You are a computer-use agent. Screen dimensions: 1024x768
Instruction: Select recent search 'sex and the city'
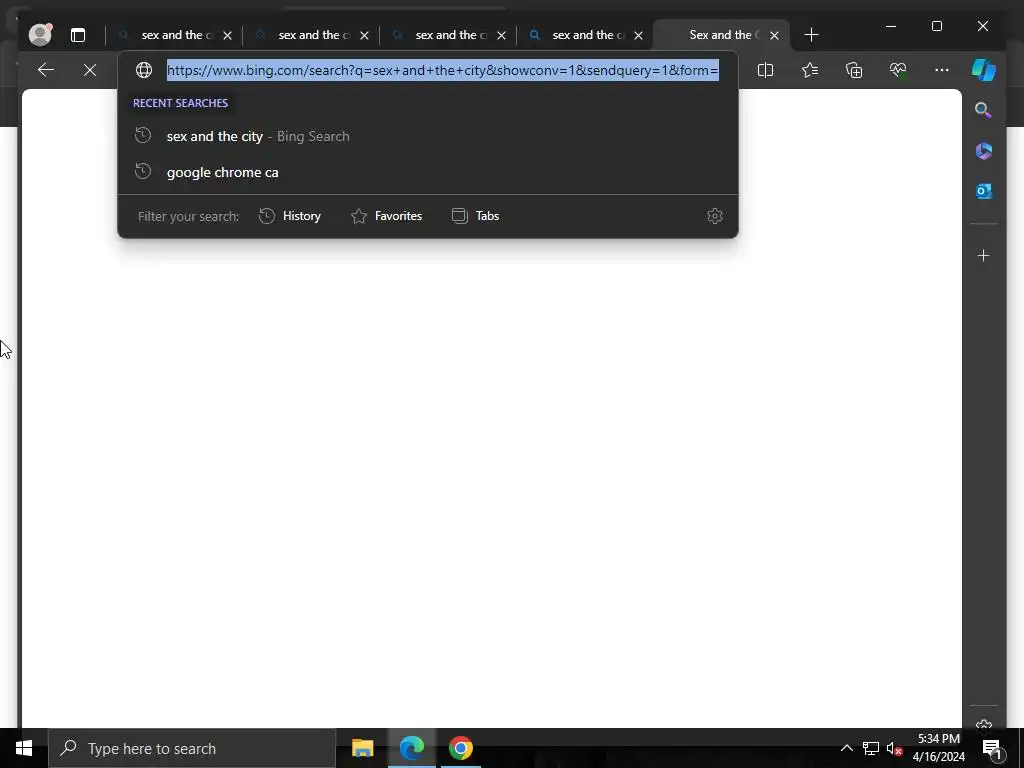[x=428, y=136]
